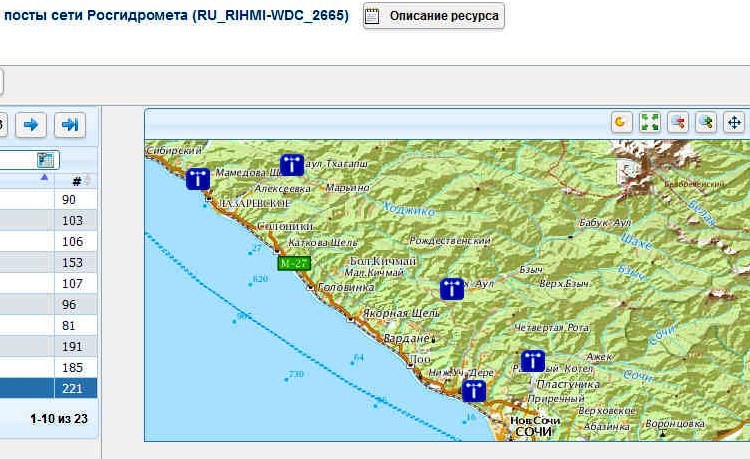Open the filter picker icon in search field
The height and width of the screenshot is (459, 750).
[45, 160]
